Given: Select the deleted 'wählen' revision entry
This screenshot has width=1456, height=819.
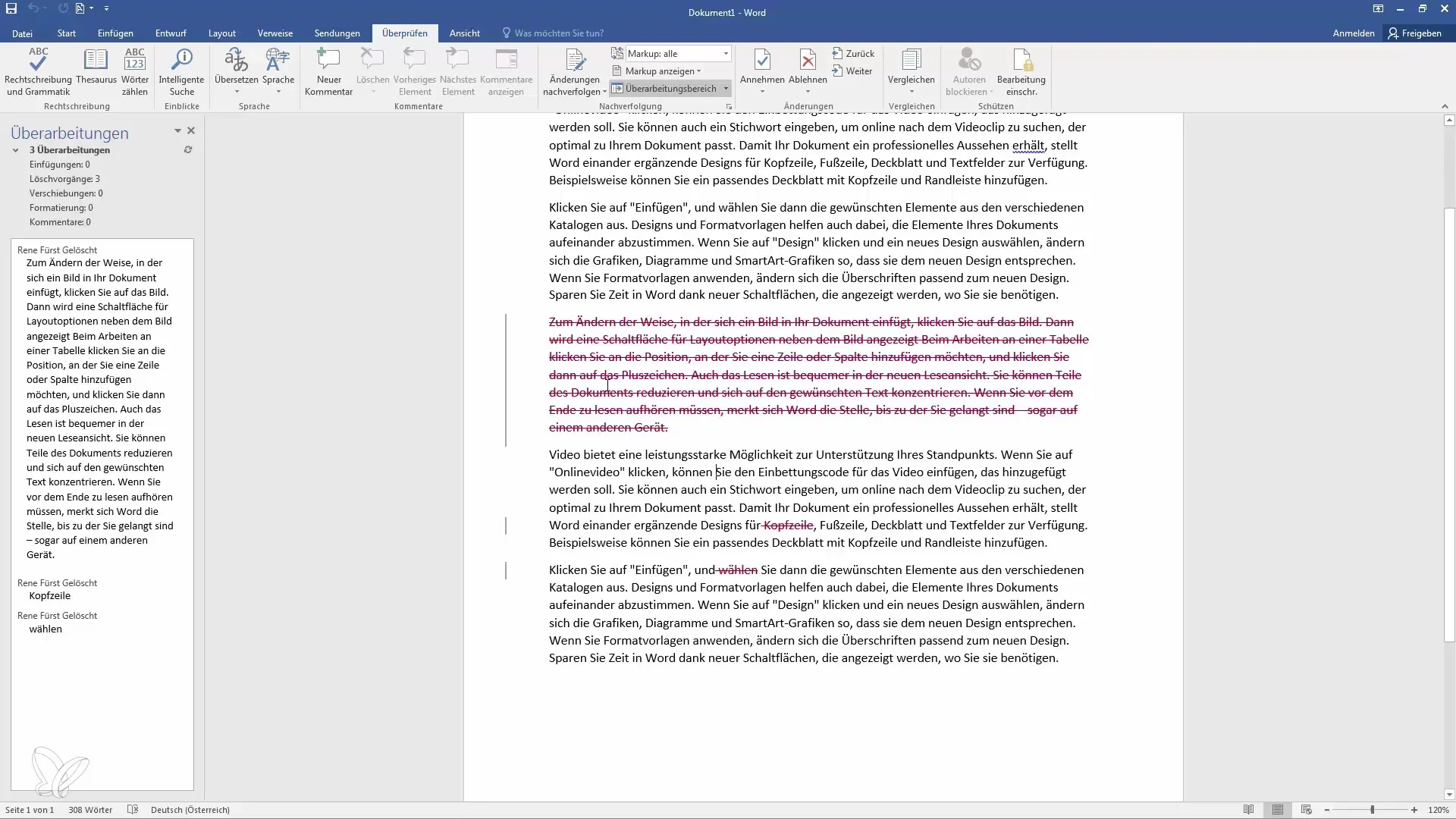Looking at the screenshot, I should 45,629.
